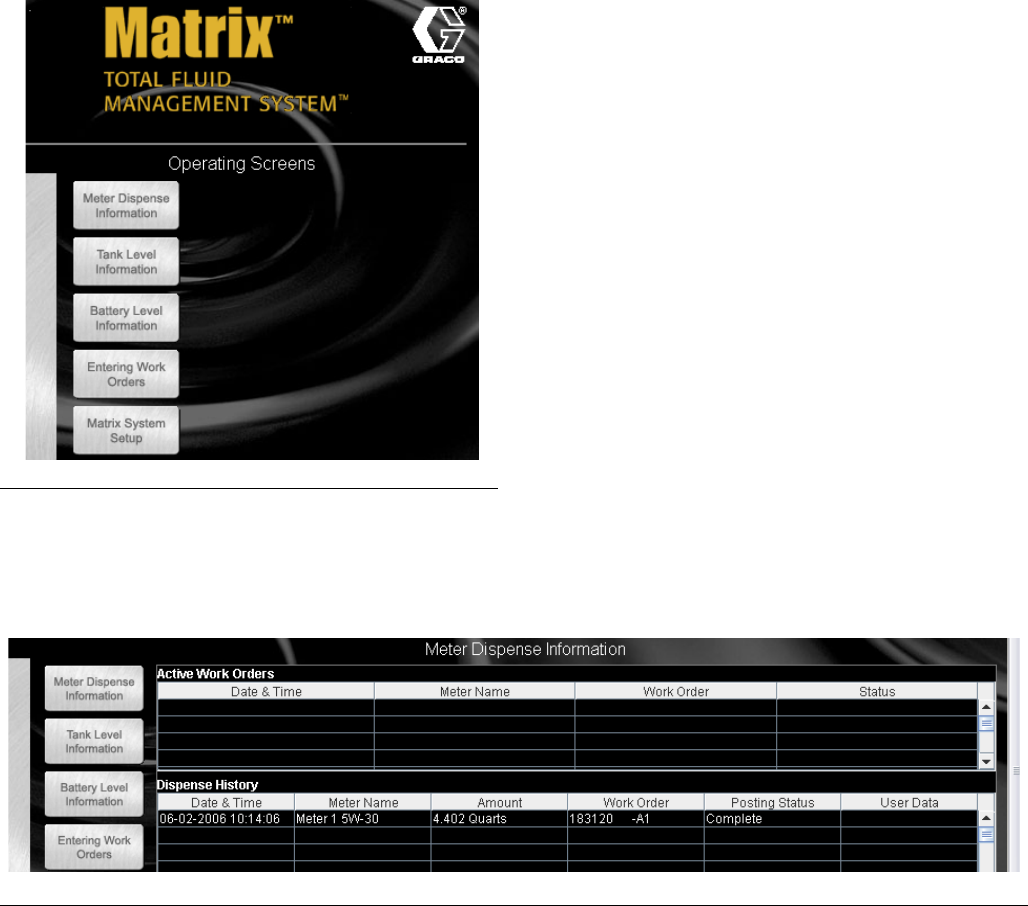Click the Status column header
The image size is (1028, 906).
[x=877, y=691]
